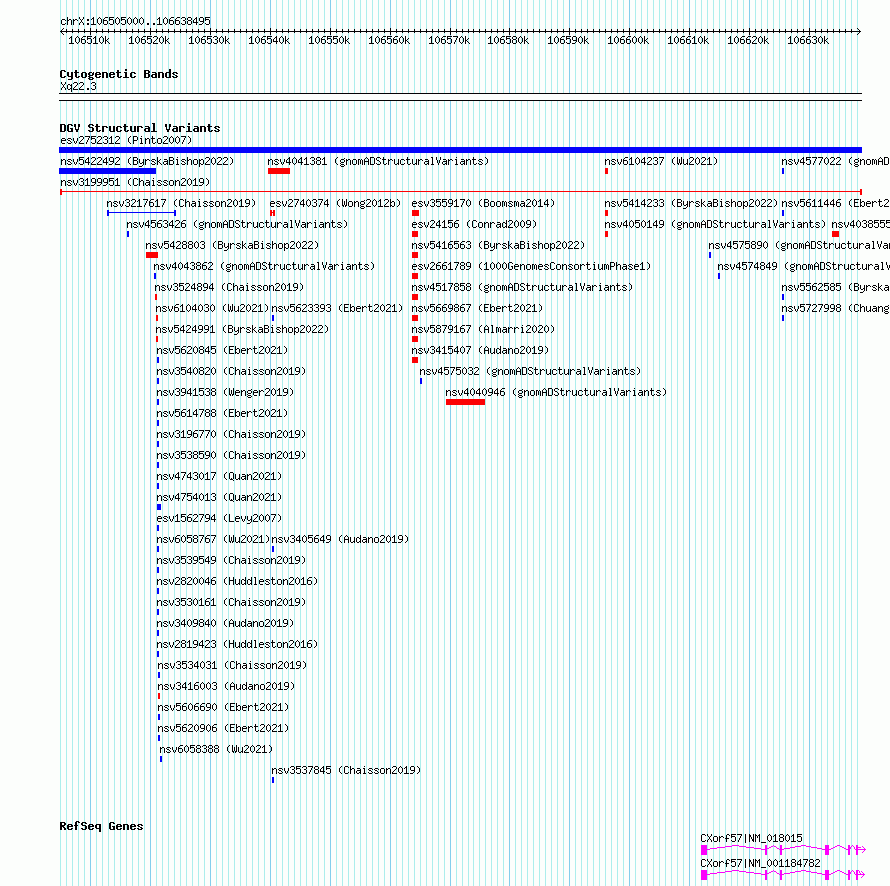Open esv2661789 (1000GenomesConsortiumPhase1) variant
This screenshot has width=890, height=886.
pos(531,266)
